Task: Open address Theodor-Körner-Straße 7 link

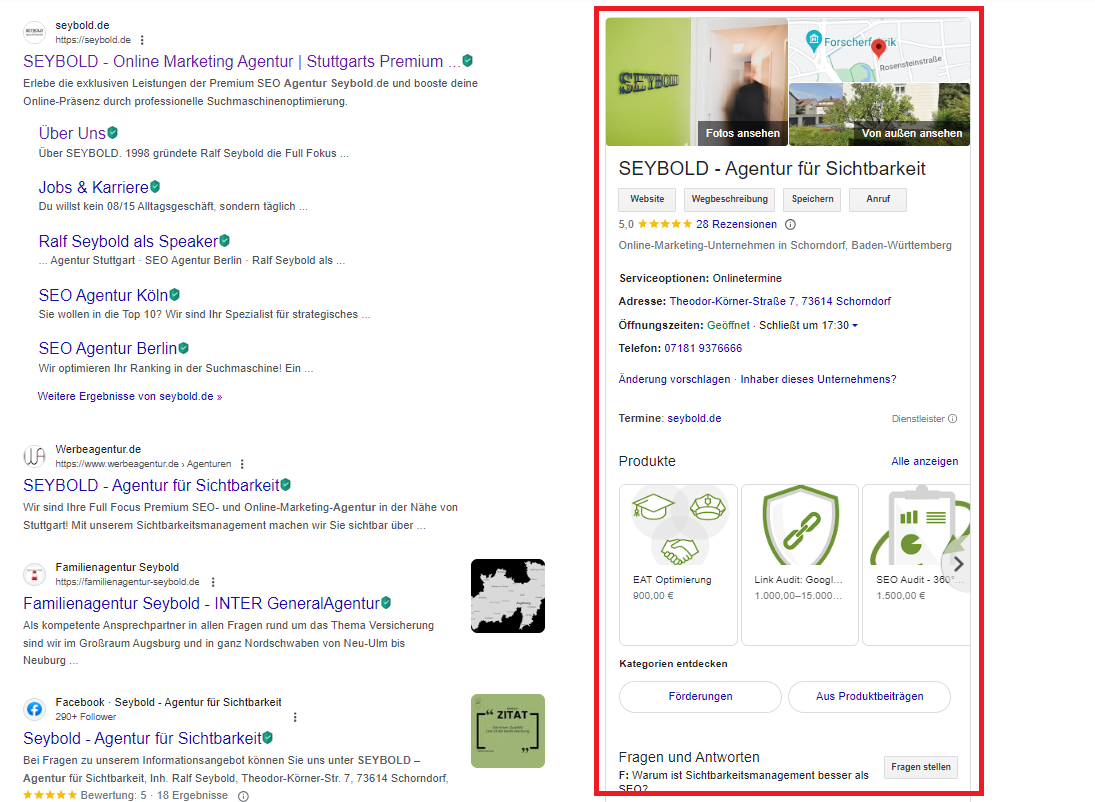Action: click(780, 301)
